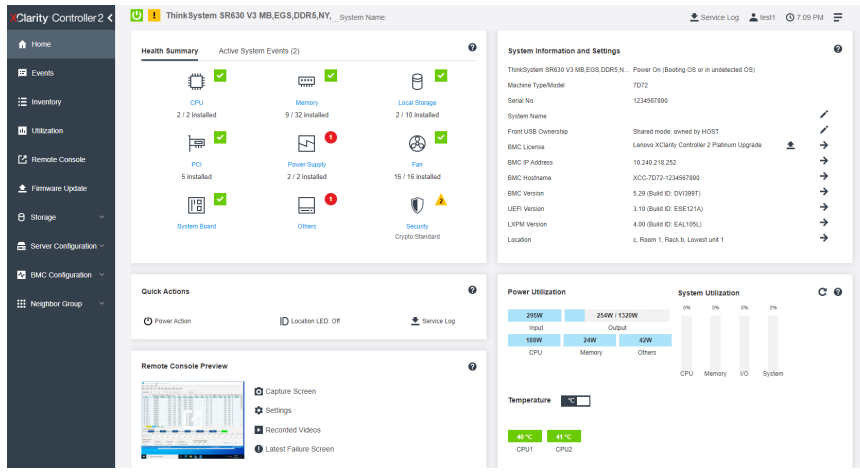860x476 pixels.
Task: Open the remote console preview thumbnail
Action: click(193, 420)
